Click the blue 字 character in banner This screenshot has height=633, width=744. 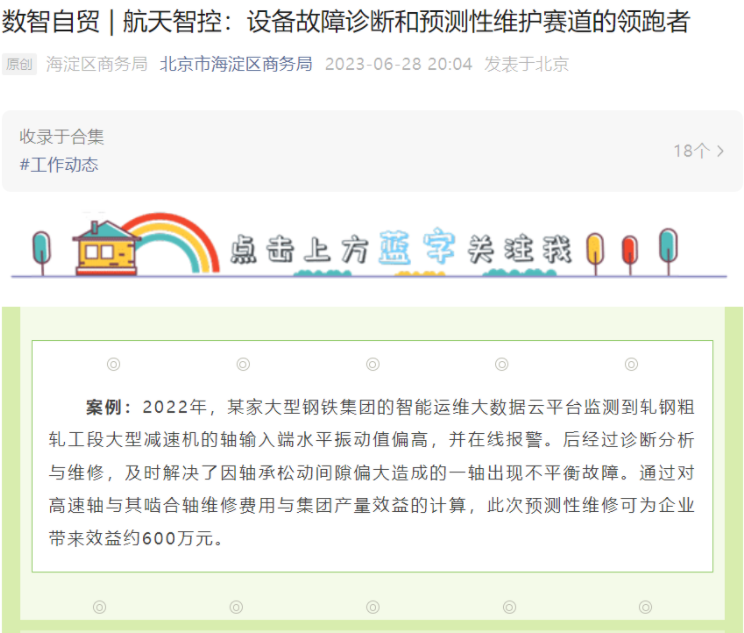pos(439,245)
